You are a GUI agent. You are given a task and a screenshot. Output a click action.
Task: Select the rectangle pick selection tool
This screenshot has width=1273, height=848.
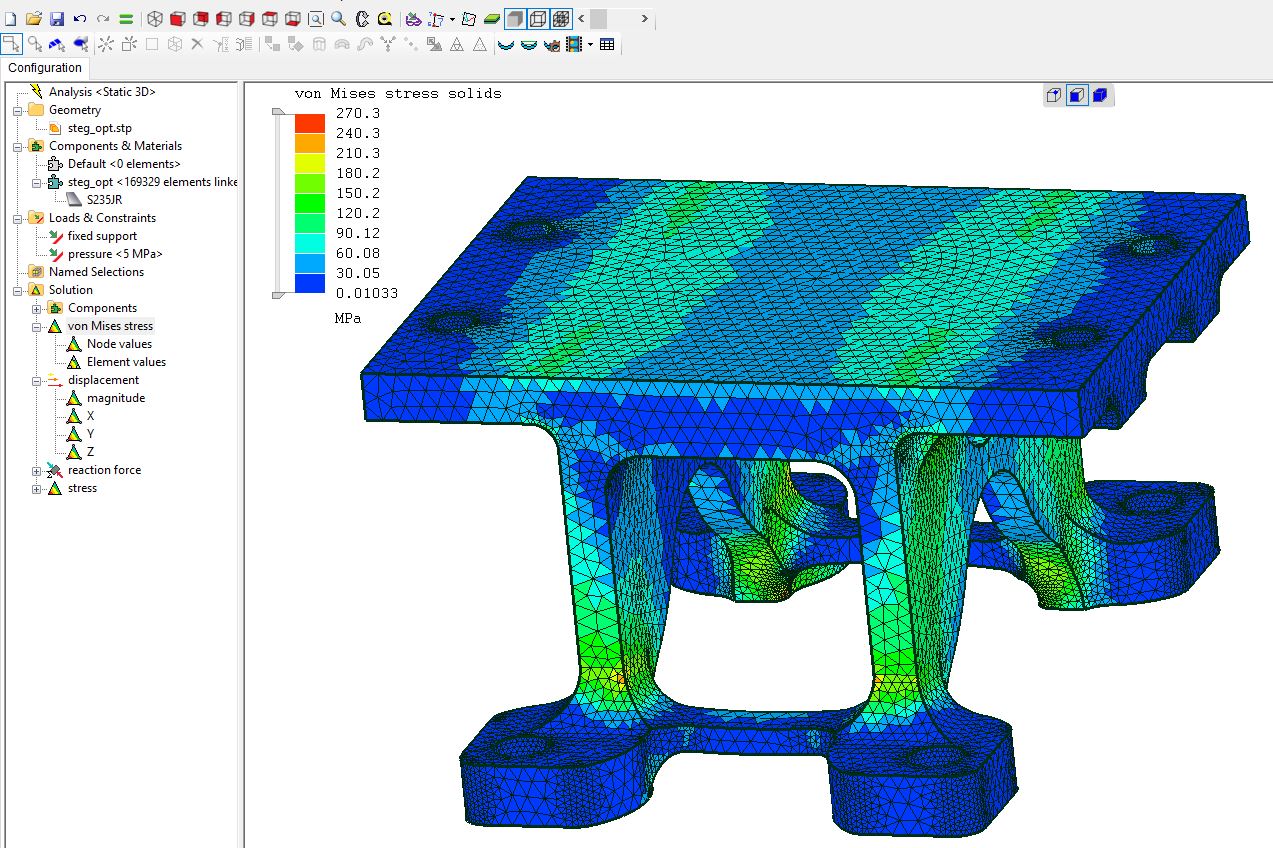coord(11,44)
